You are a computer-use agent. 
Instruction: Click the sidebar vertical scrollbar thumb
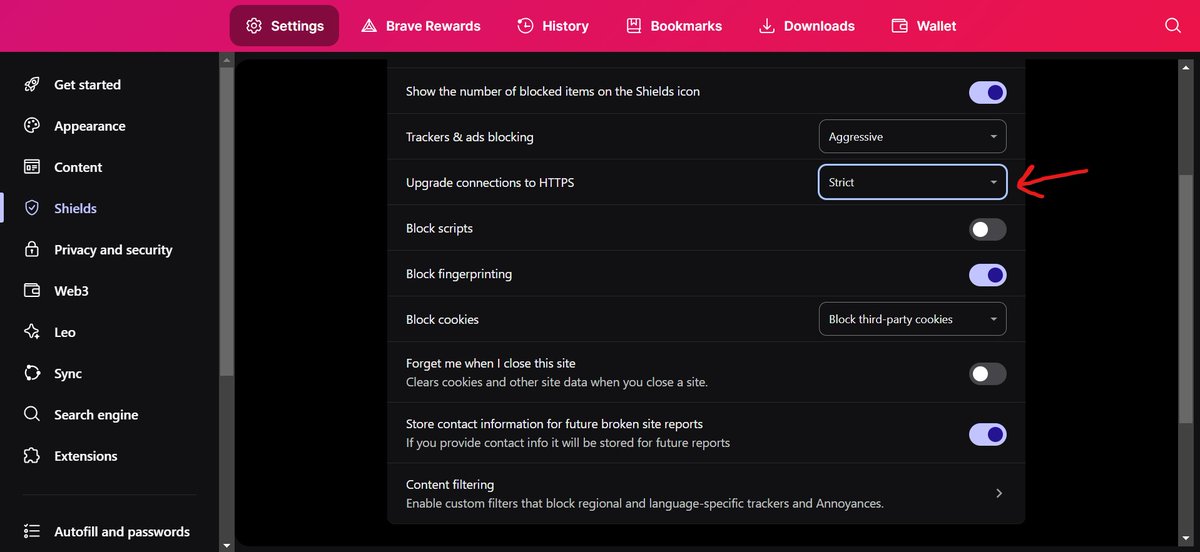(226, 222)
